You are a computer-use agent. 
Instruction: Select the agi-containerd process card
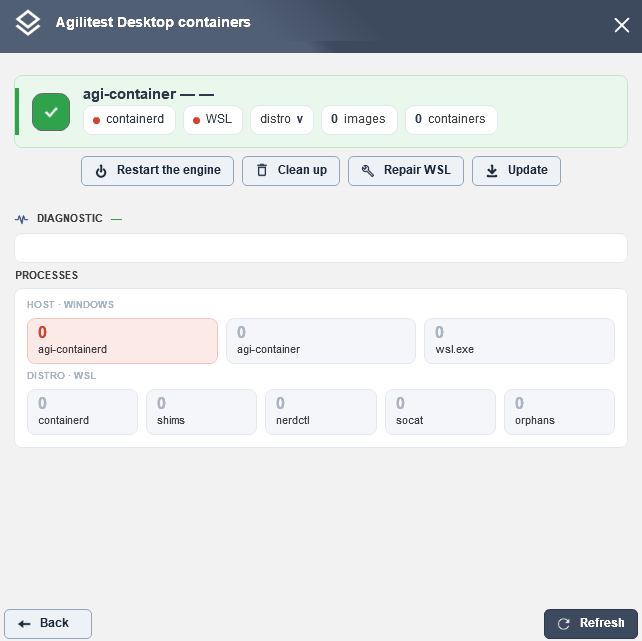click(122, 341)
